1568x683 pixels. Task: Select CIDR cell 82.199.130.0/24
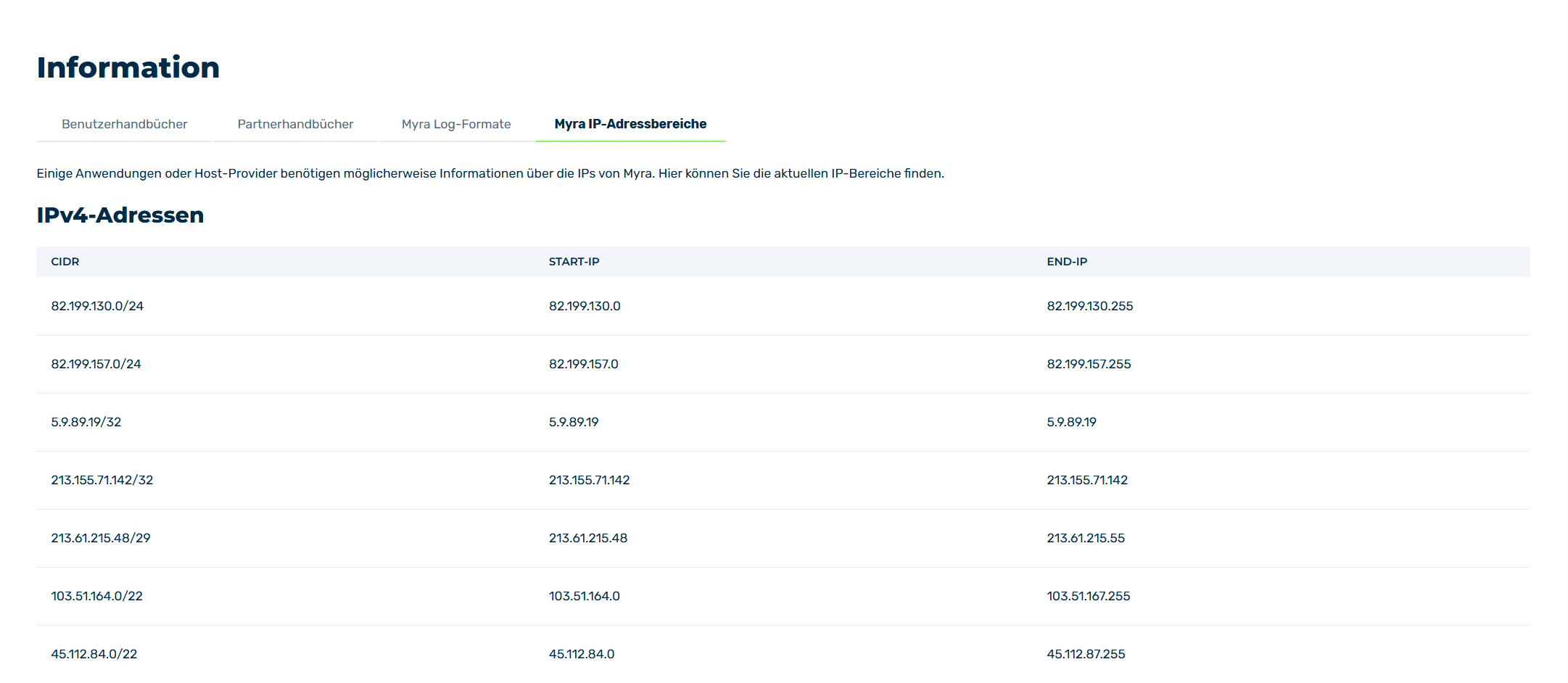click(x=97, y=306)
